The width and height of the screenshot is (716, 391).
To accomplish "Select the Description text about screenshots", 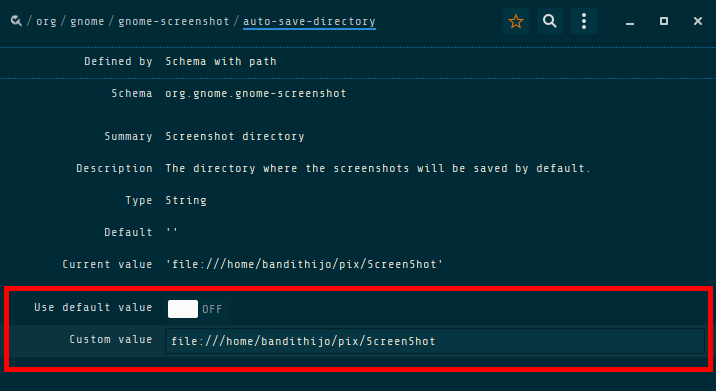I will click(x=378, y=168).
